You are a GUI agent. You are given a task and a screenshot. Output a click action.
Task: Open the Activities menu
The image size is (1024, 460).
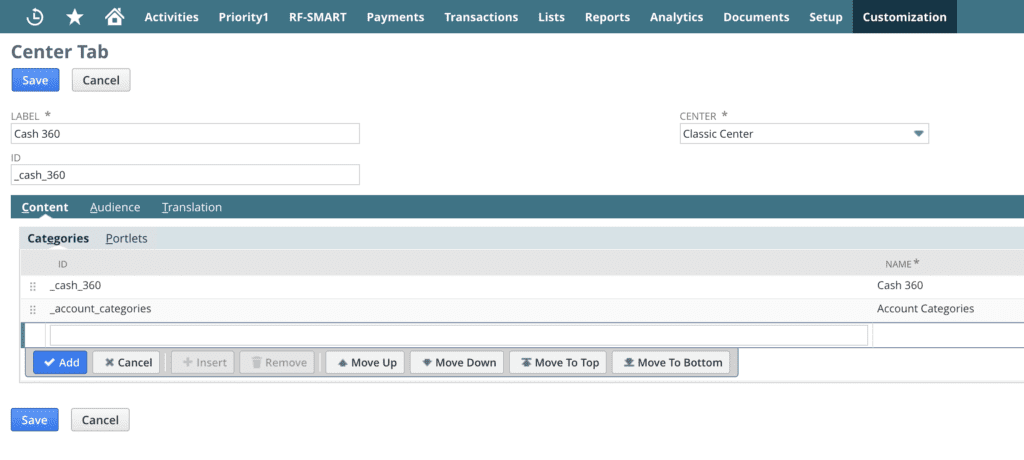pyautogui.click(x=171, y=17)
